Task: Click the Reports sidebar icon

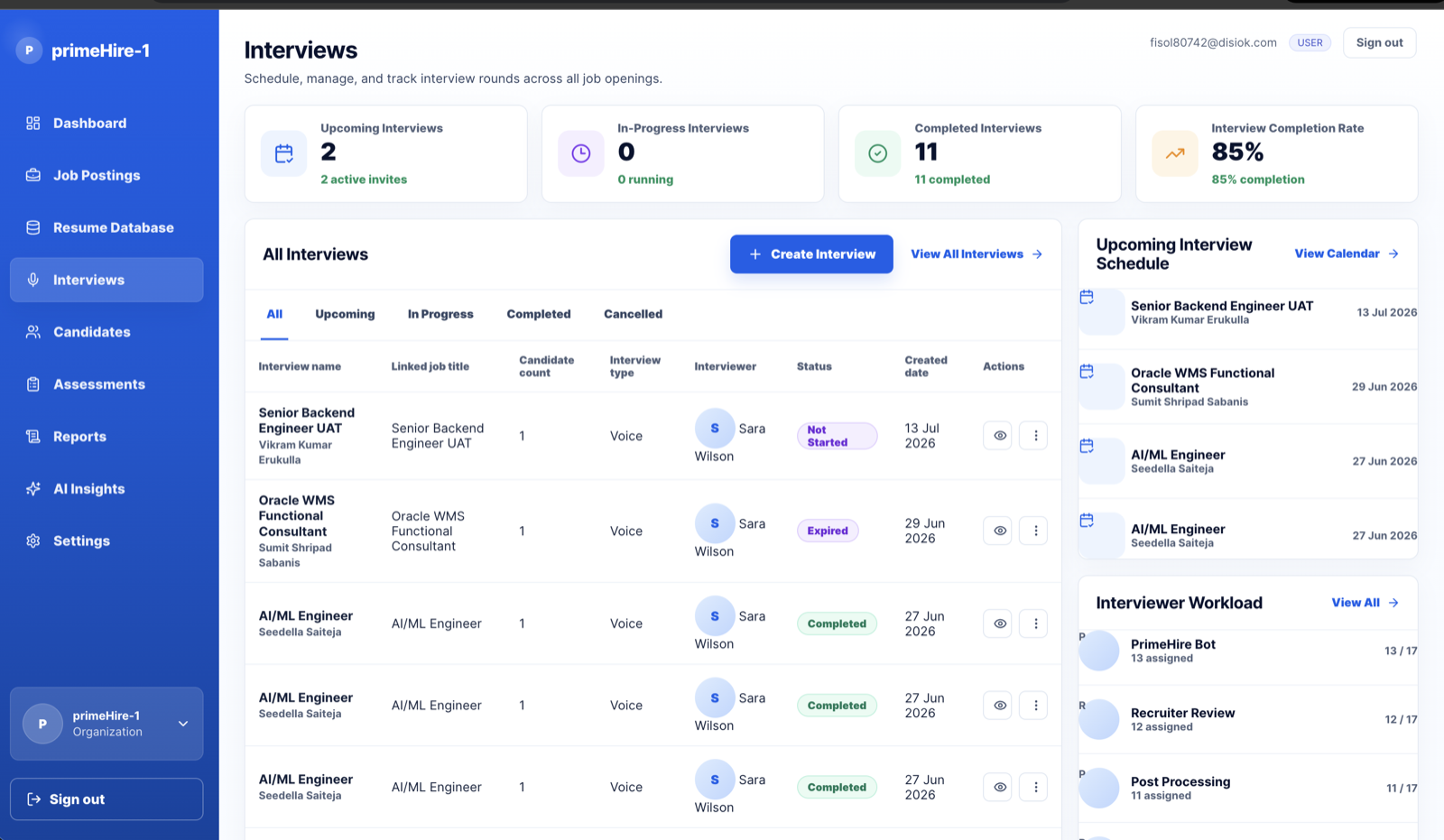Action: [33, 437]
